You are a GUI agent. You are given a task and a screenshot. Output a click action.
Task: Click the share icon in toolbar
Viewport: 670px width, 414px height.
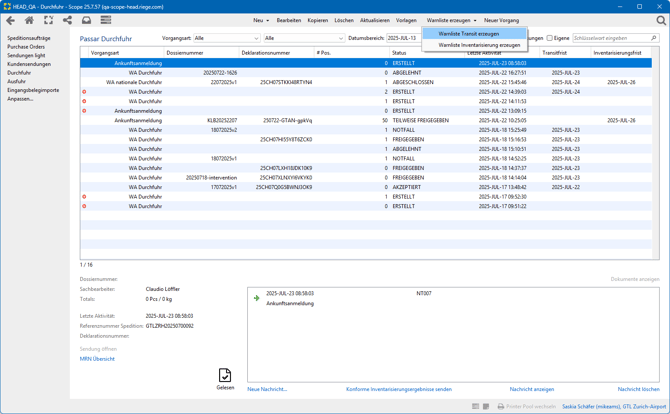coord(68,20)
